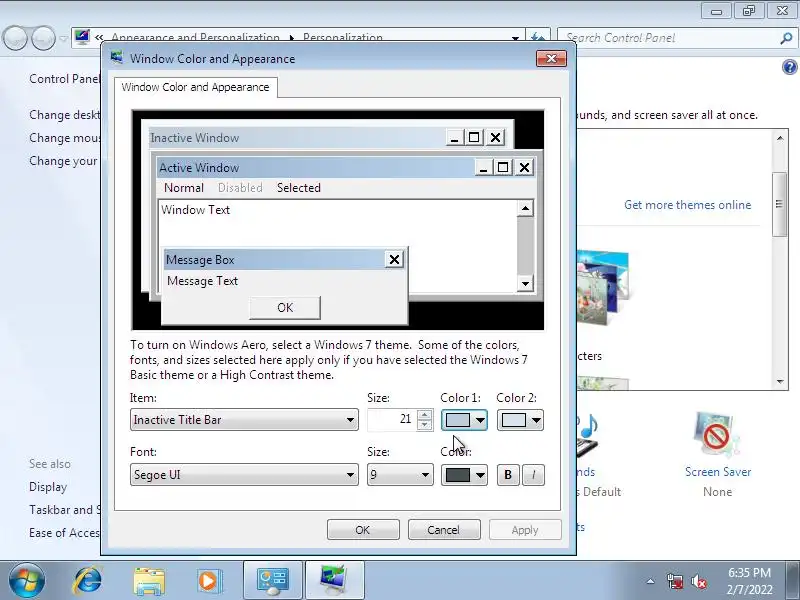Click Selected menu item in preview
Image resolution: width=800 pixels, height=600 pixels.
[x=298, y=188]
